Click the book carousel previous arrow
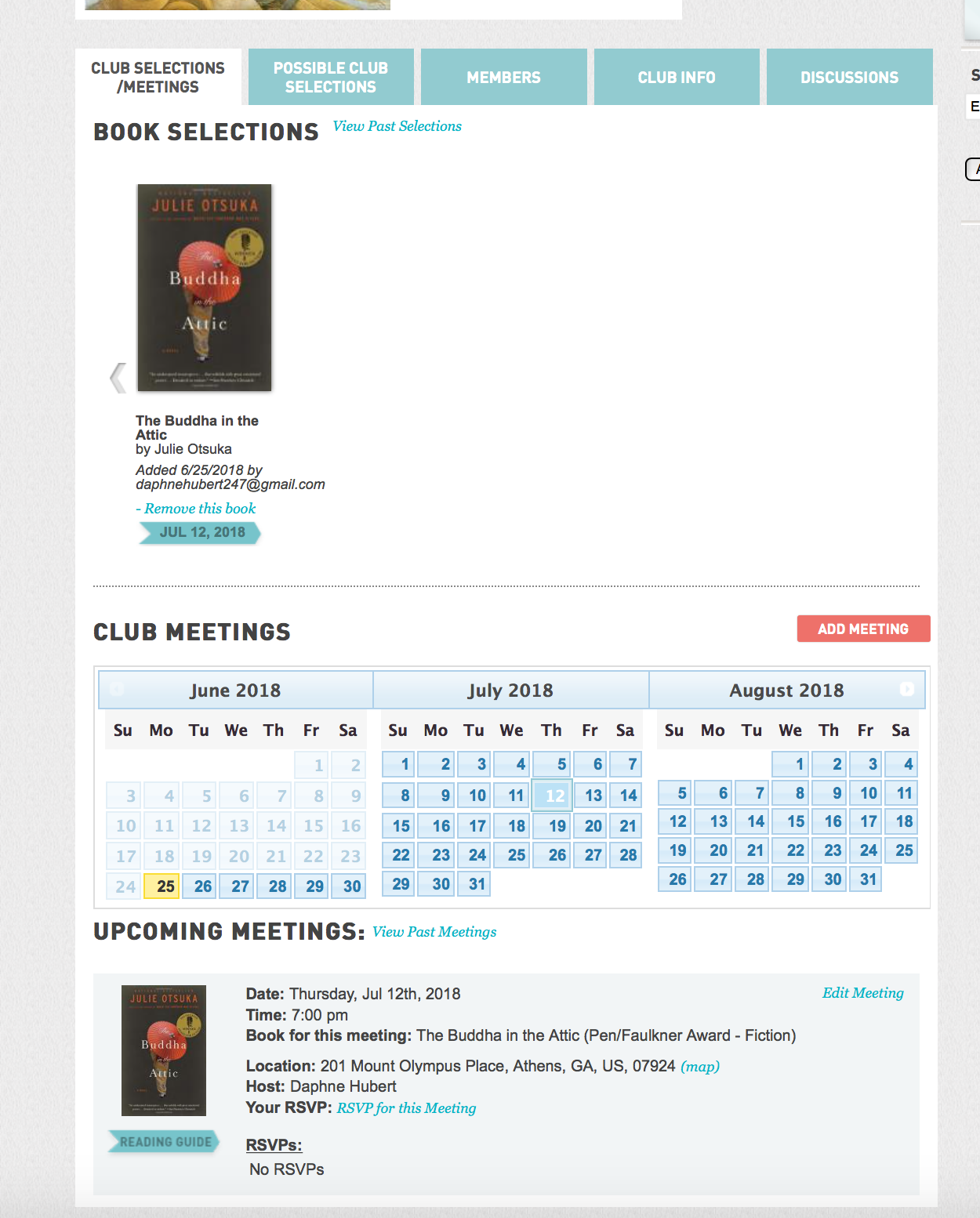Screen dimensions: 980x1218 tap(118, 378)
